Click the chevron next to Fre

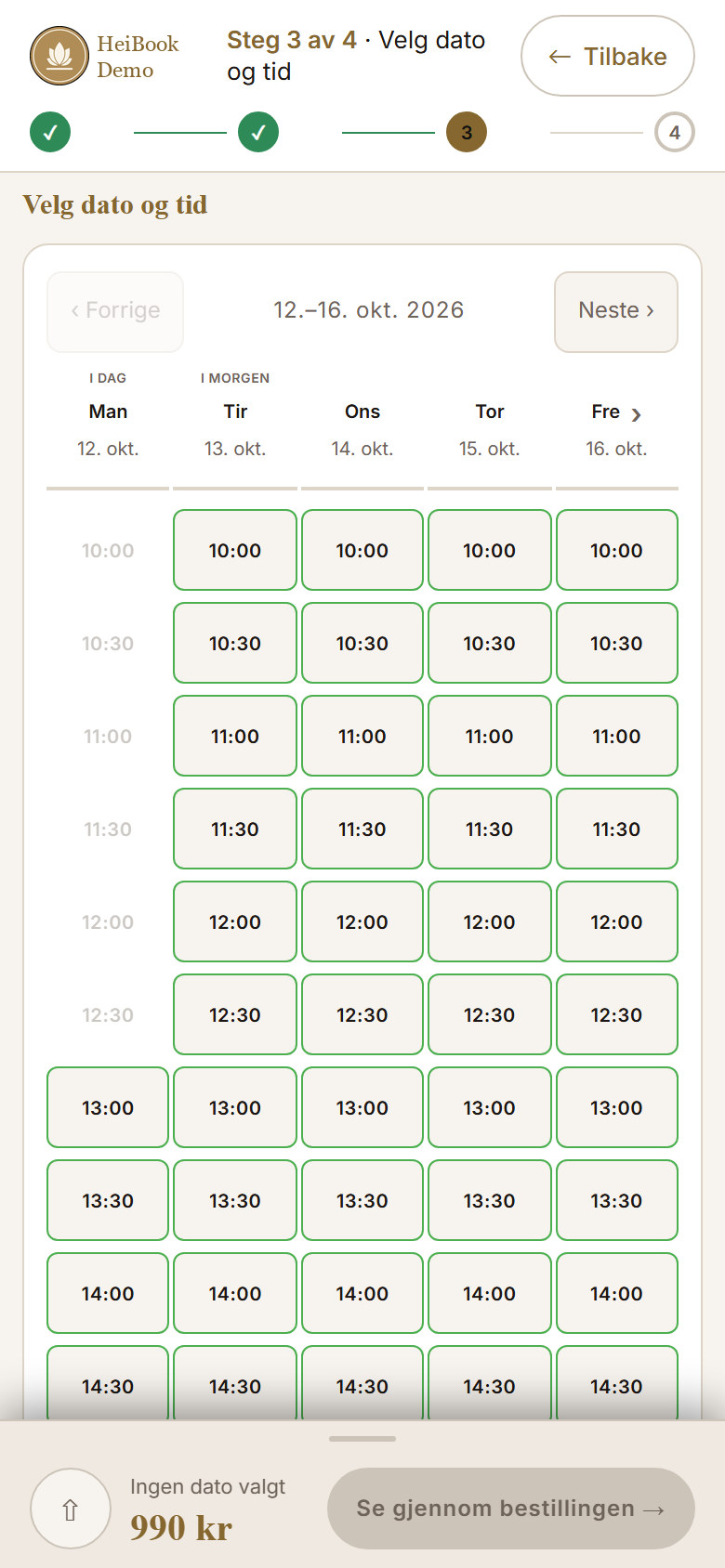pyautogui.click(x=637, y=414)
